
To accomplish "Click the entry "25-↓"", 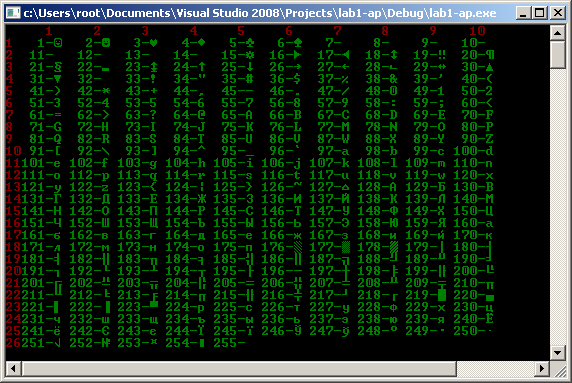I will tap(237, 67).
